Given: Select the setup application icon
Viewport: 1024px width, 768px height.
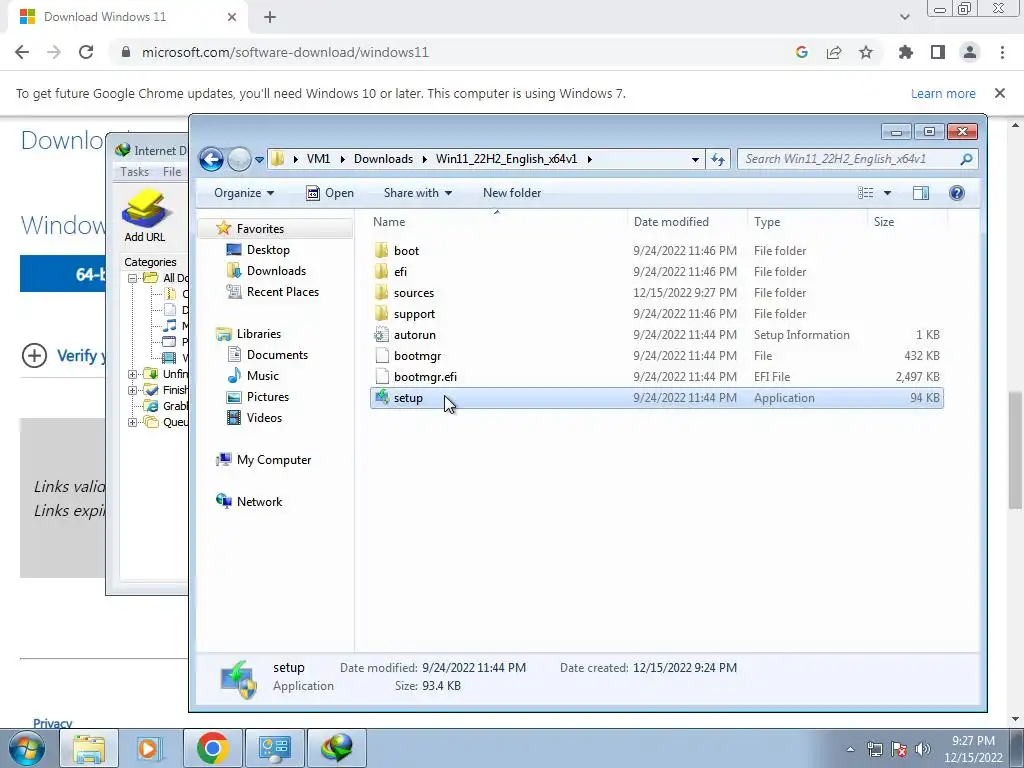Looking at the screenshot, I should point(381,397).
